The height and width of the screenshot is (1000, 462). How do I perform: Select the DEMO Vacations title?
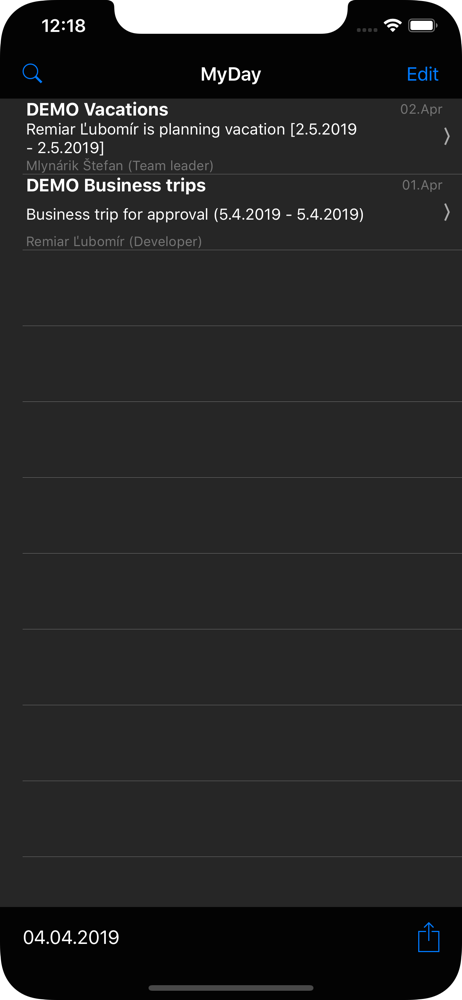(97, 109)
